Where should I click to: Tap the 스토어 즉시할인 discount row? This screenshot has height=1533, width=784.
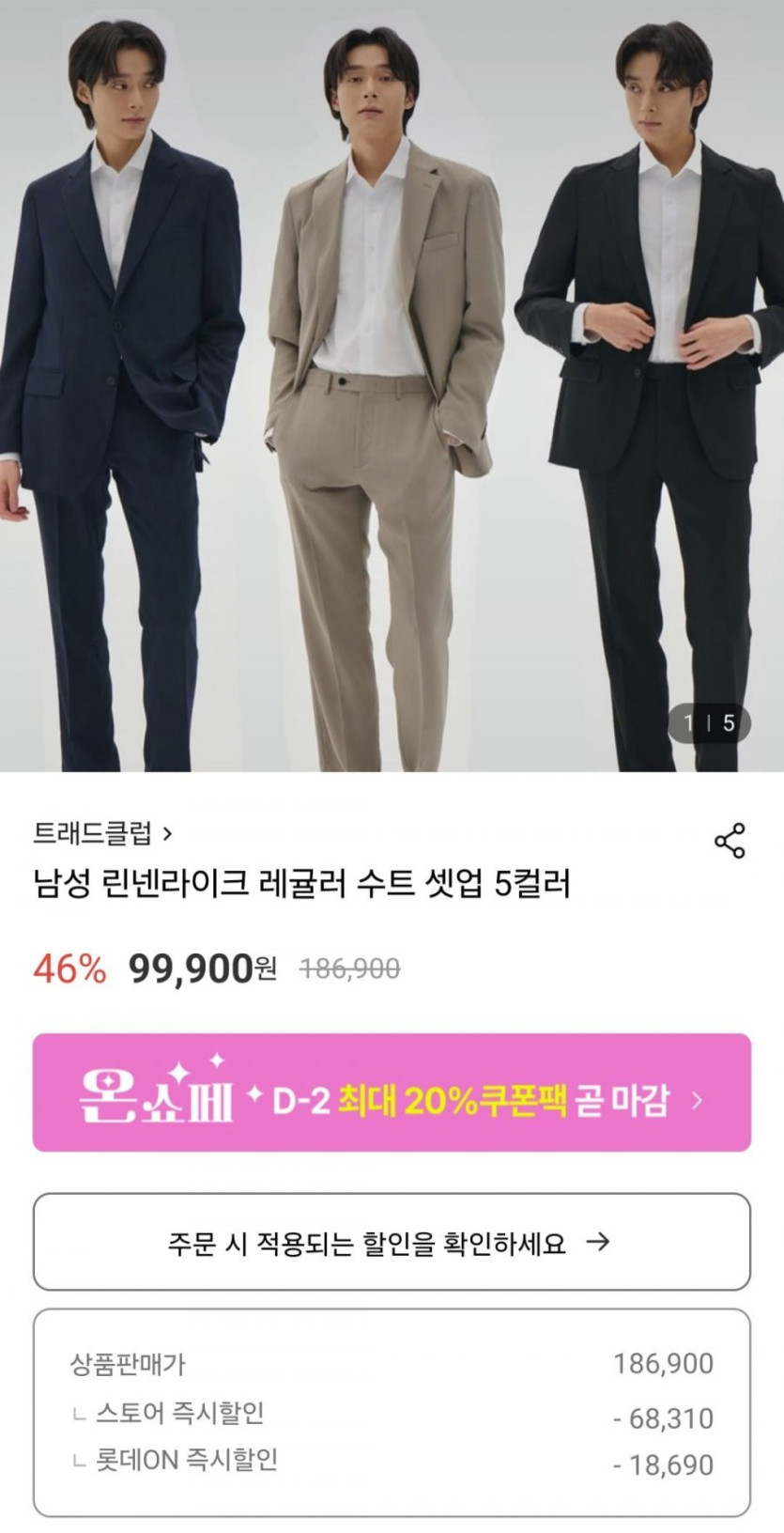point(392,1415)
